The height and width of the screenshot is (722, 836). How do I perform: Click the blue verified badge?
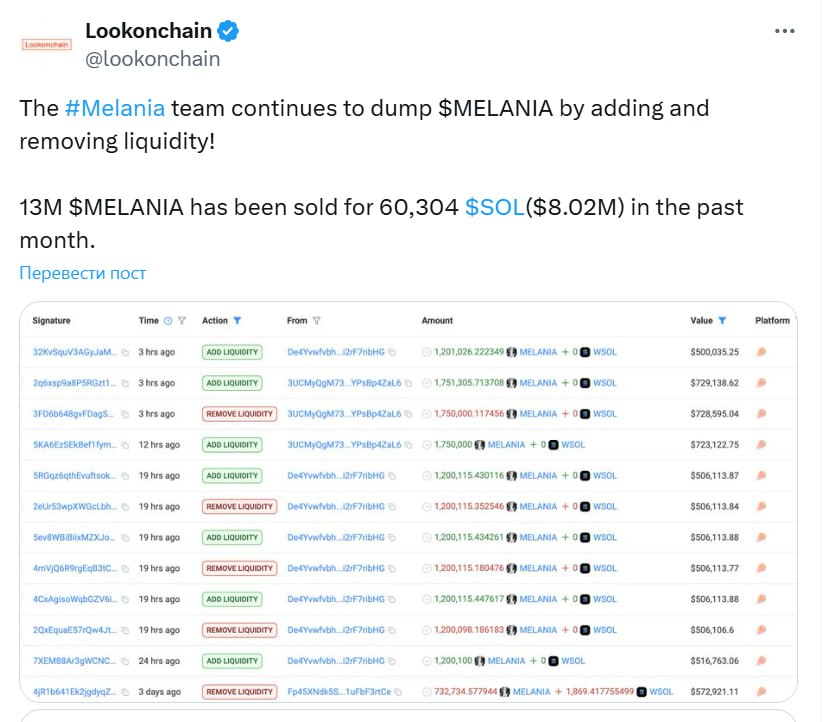pyautogui.click(x=229, y=31)
